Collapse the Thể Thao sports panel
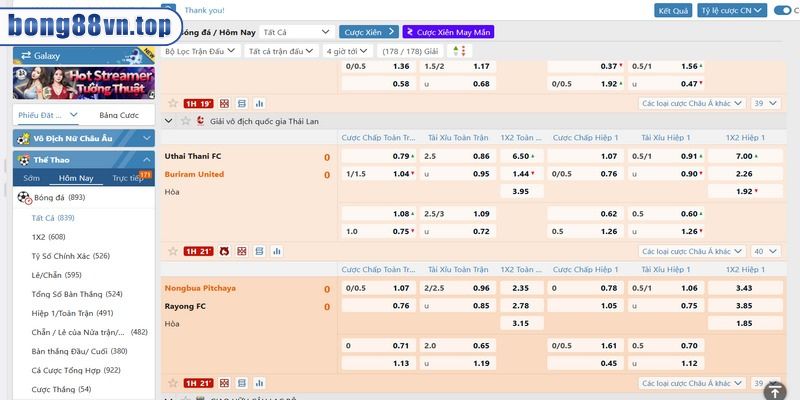 coord(147,160)
